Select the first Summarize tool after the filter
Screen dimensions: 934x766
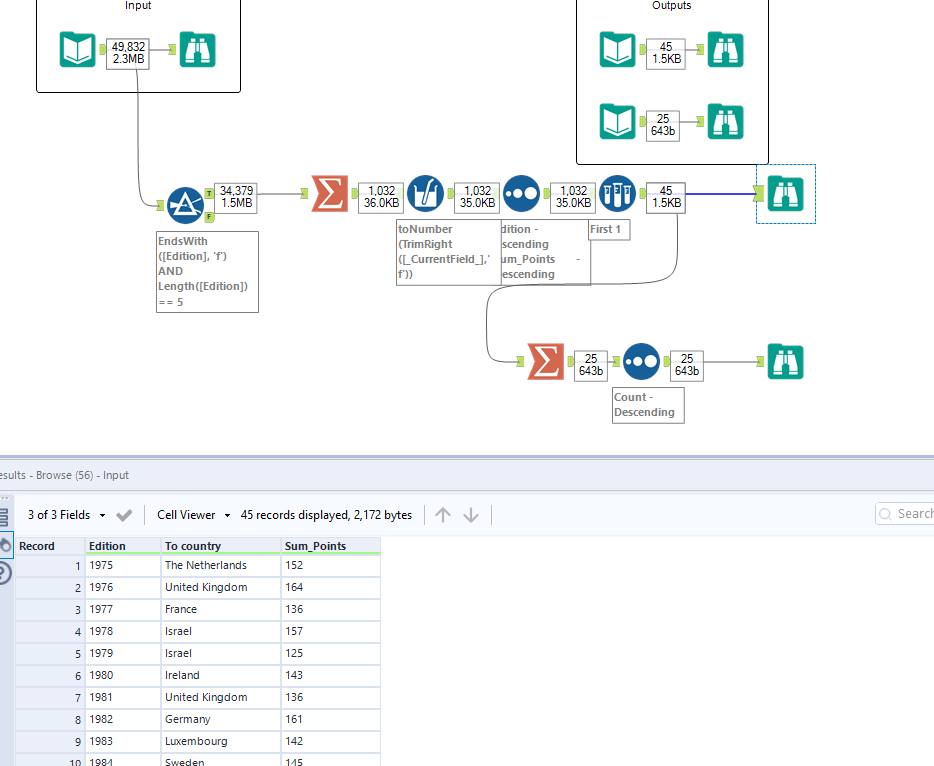tap(329, 194)
